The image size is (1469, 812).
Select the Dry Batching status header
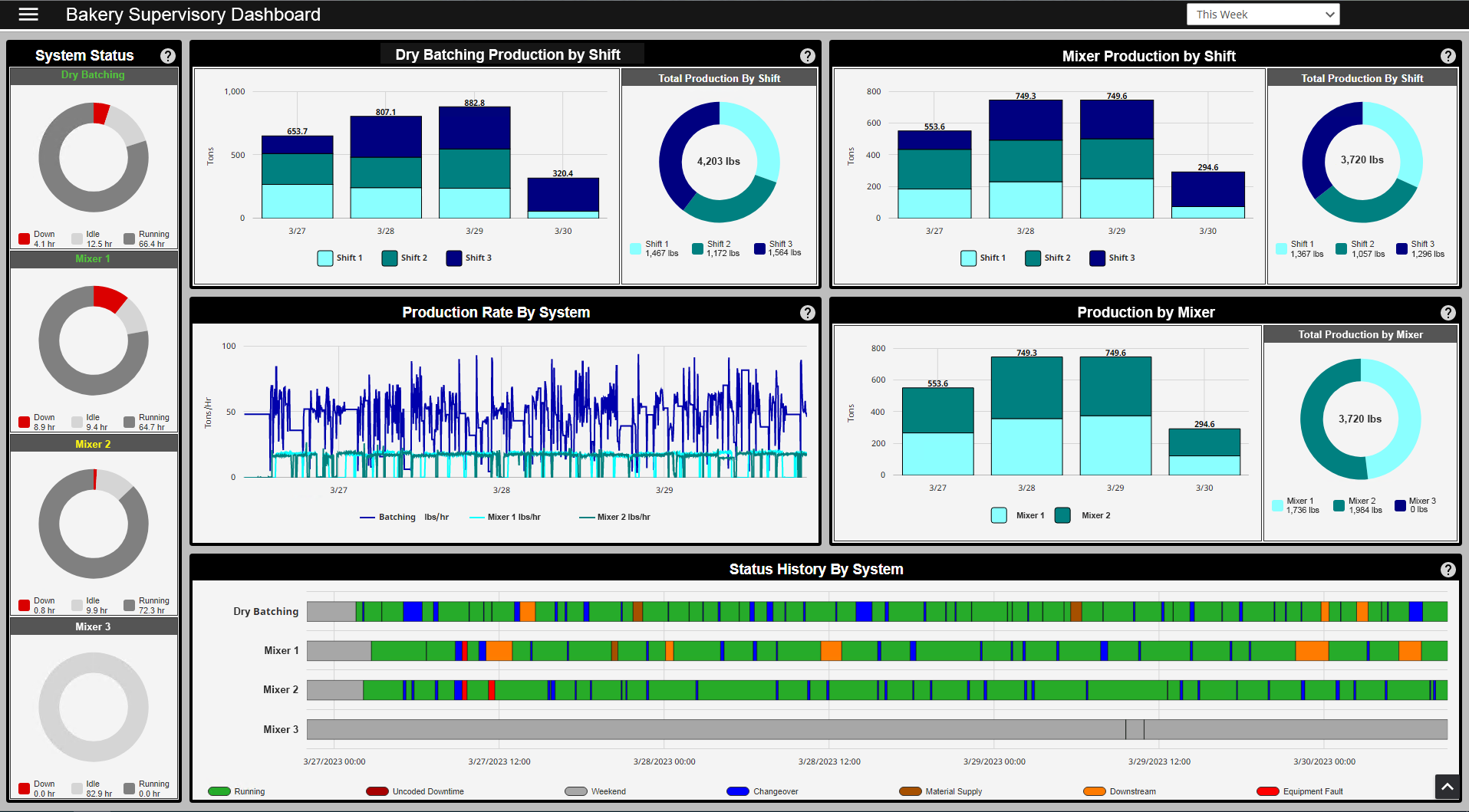pyautogui.click(x=94, y=75)
